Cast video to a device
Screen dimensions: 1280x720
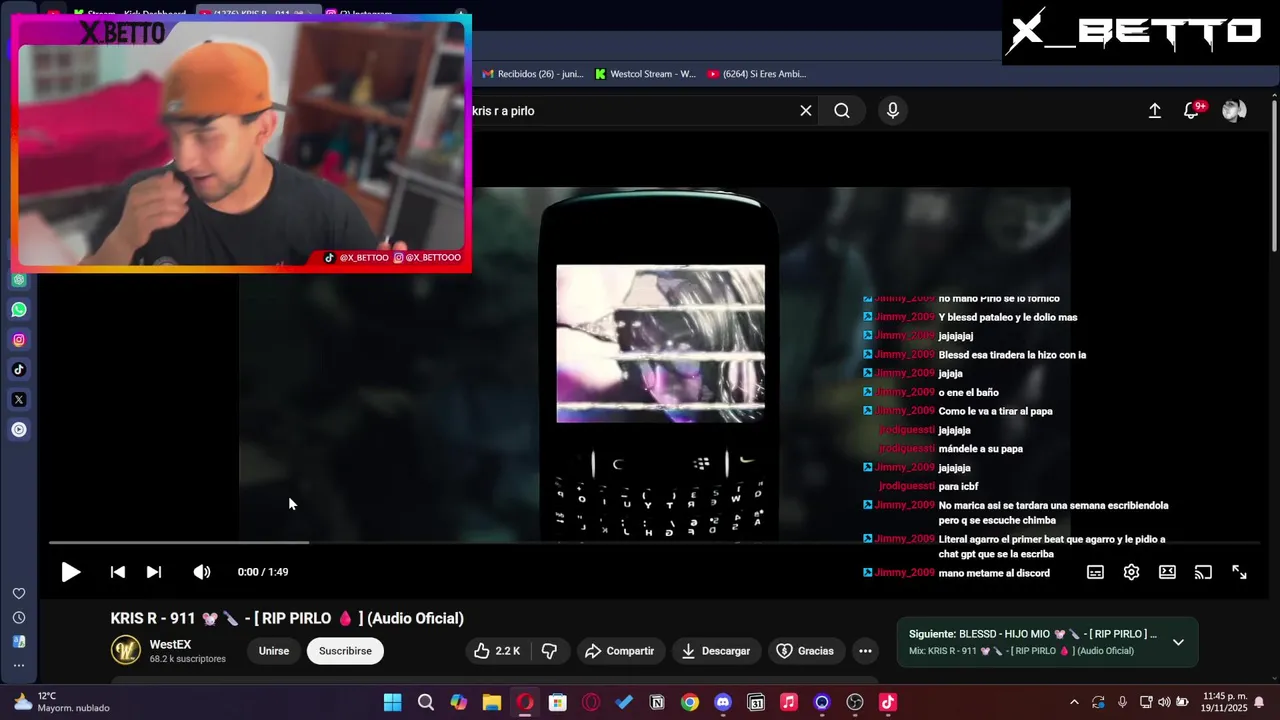[1203, 572]
